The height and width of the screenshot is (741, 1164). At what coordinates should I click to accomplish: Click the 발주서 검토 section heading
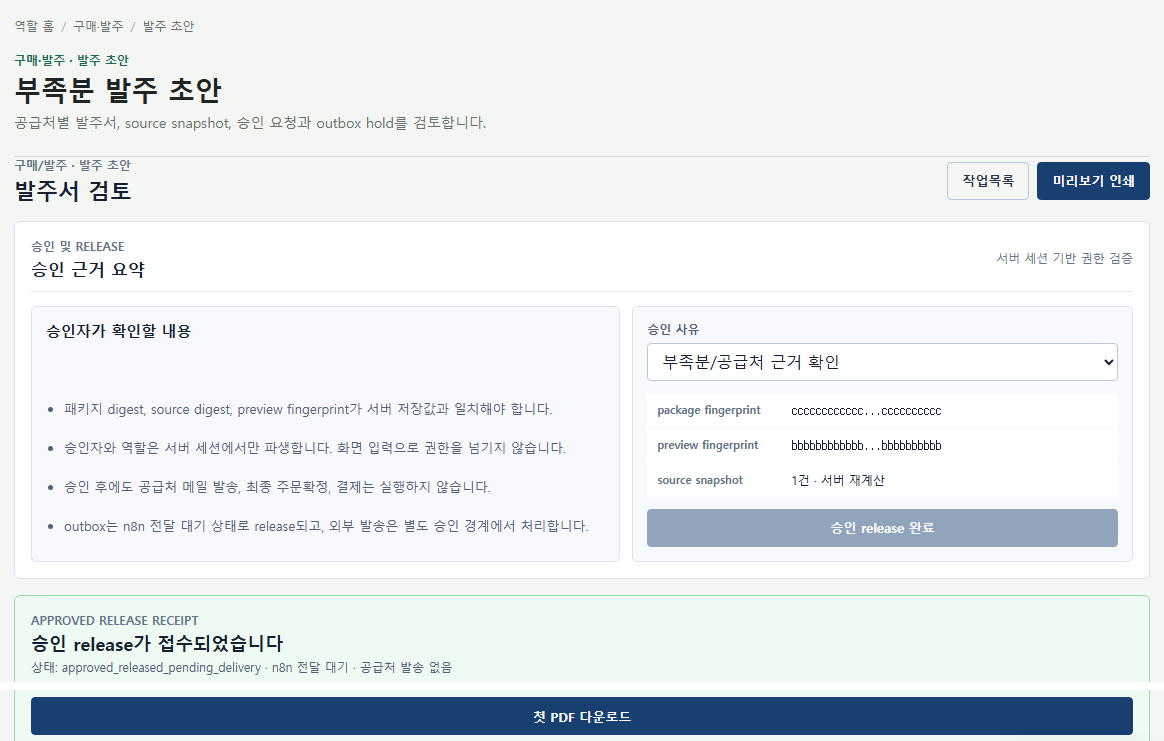(73, 191)
